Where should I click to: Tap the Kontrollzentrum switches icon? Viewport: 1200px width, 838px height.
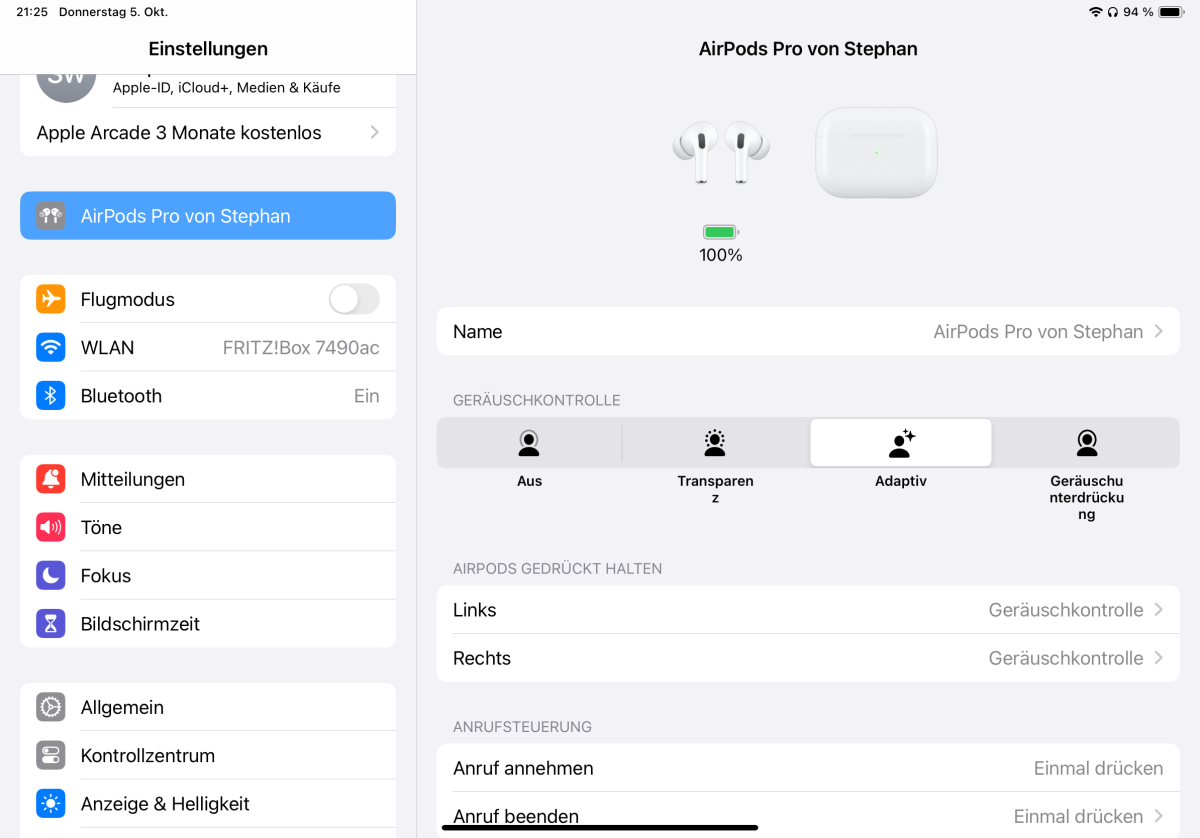(51, 755)
